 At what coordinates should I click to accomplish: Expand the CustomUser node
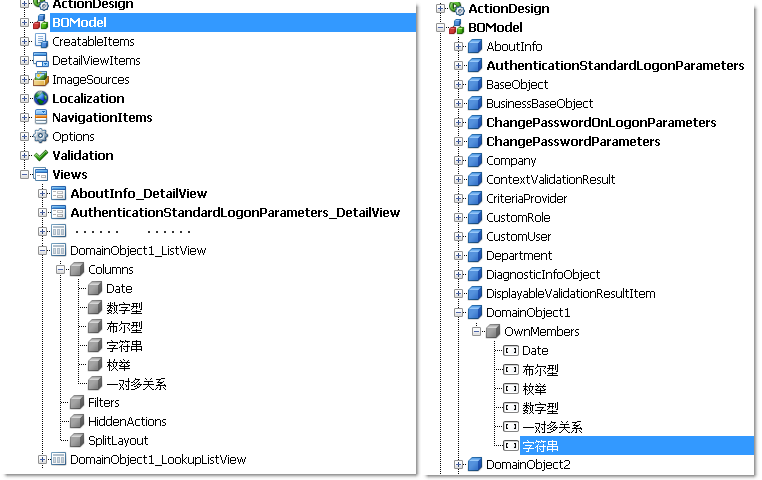point(458,237)
